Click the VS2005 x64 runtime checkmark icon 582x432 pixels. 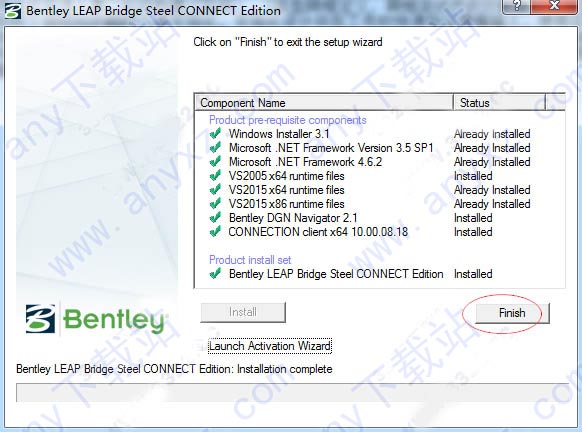215,176
